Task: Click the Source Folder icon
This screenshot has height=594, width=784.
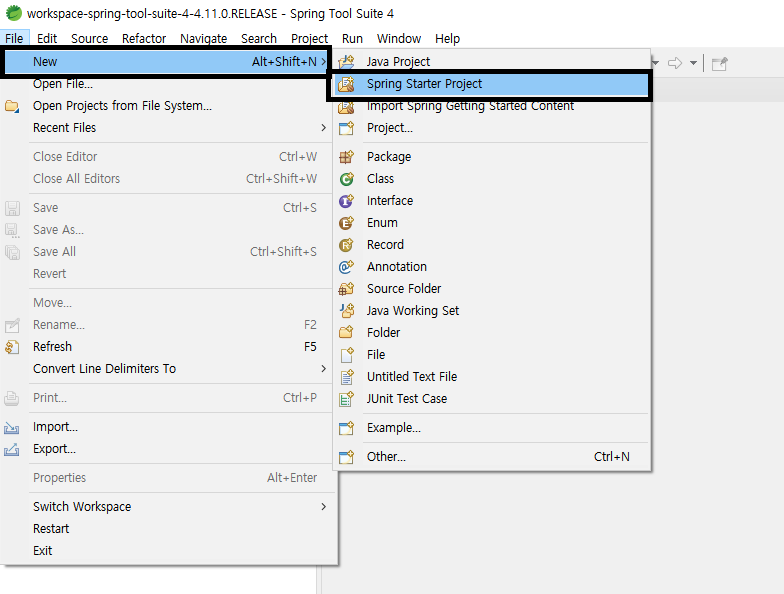Action: point(346,289)
